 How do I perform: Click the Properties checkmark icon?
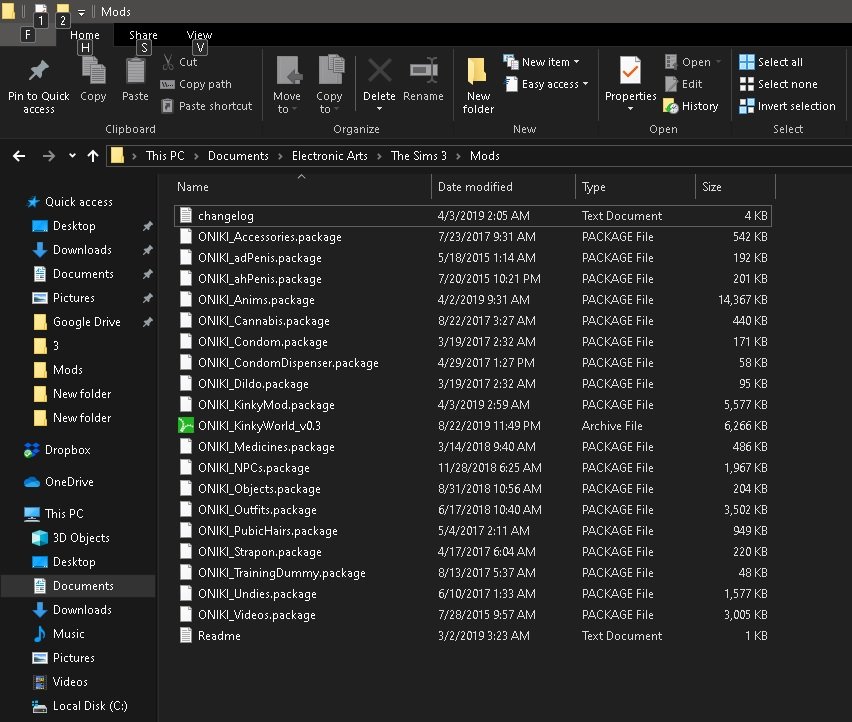[x=630, y=71]
